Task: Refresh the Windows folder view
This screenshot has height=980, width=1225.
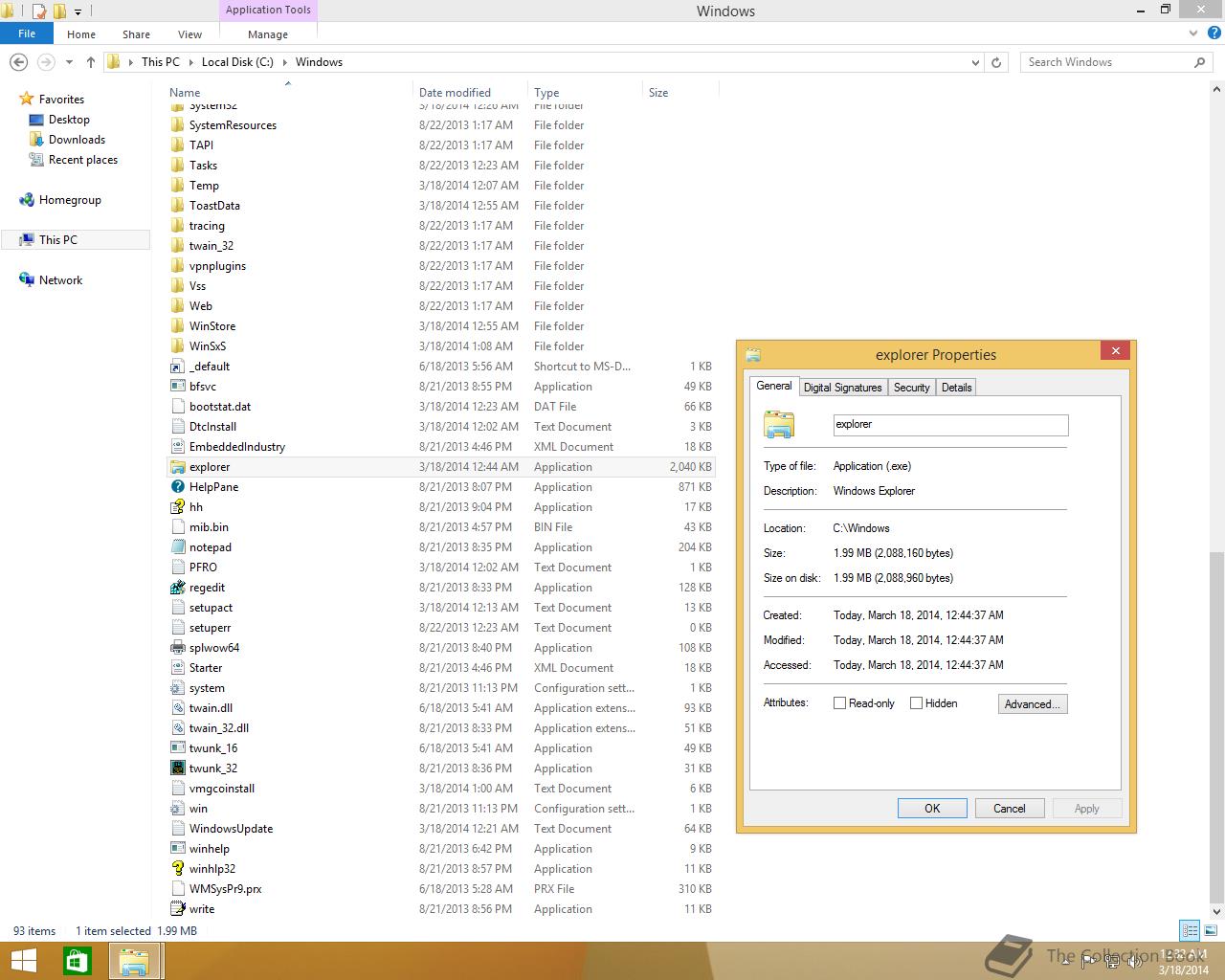Action: tap(996, 62)
